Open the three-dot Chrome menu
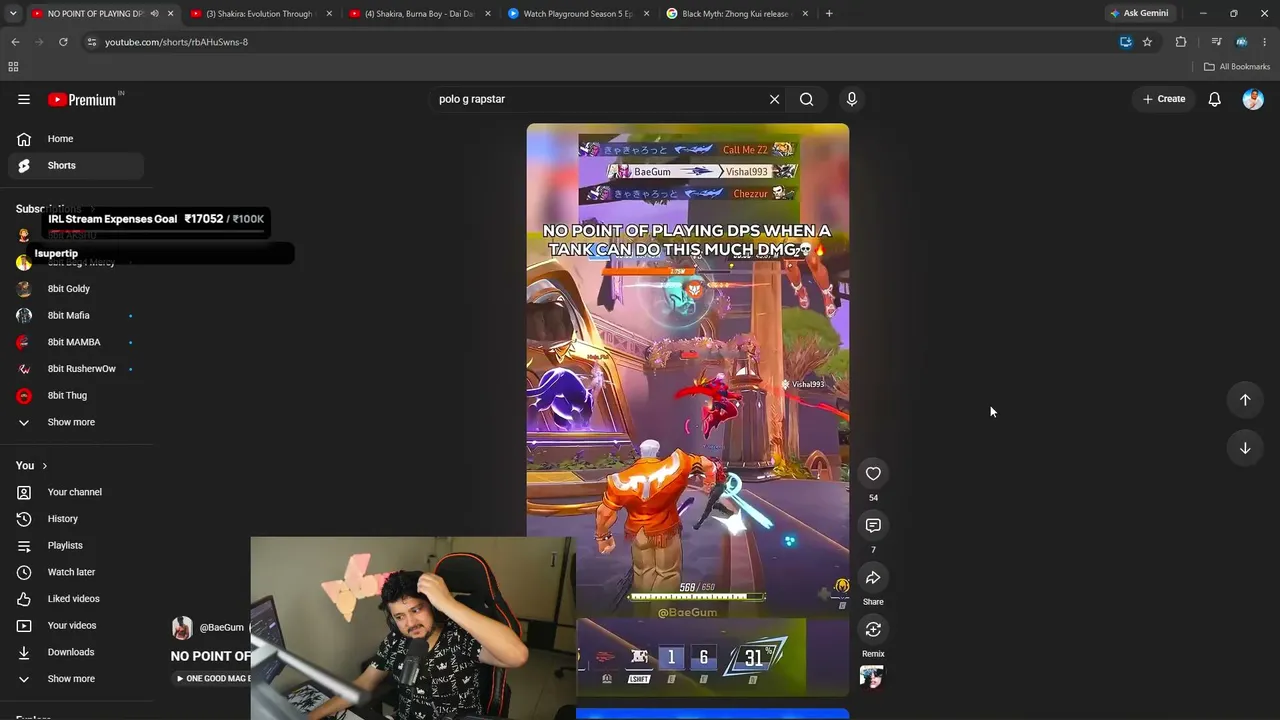1280x720 pixels. pos(1266,42)
